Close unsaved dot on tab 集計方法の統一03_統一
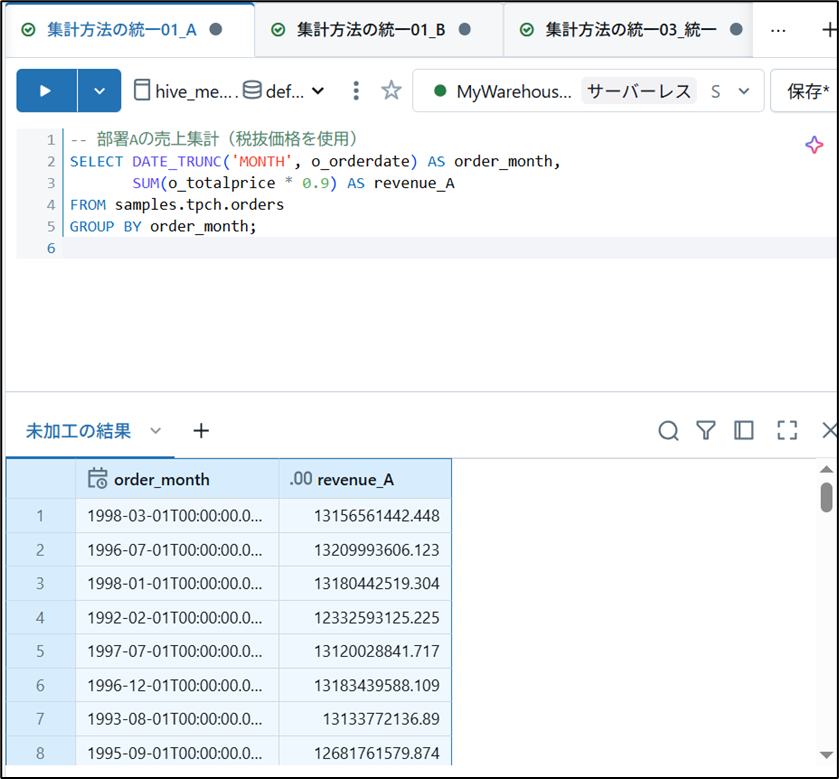 tap(736, 29)
